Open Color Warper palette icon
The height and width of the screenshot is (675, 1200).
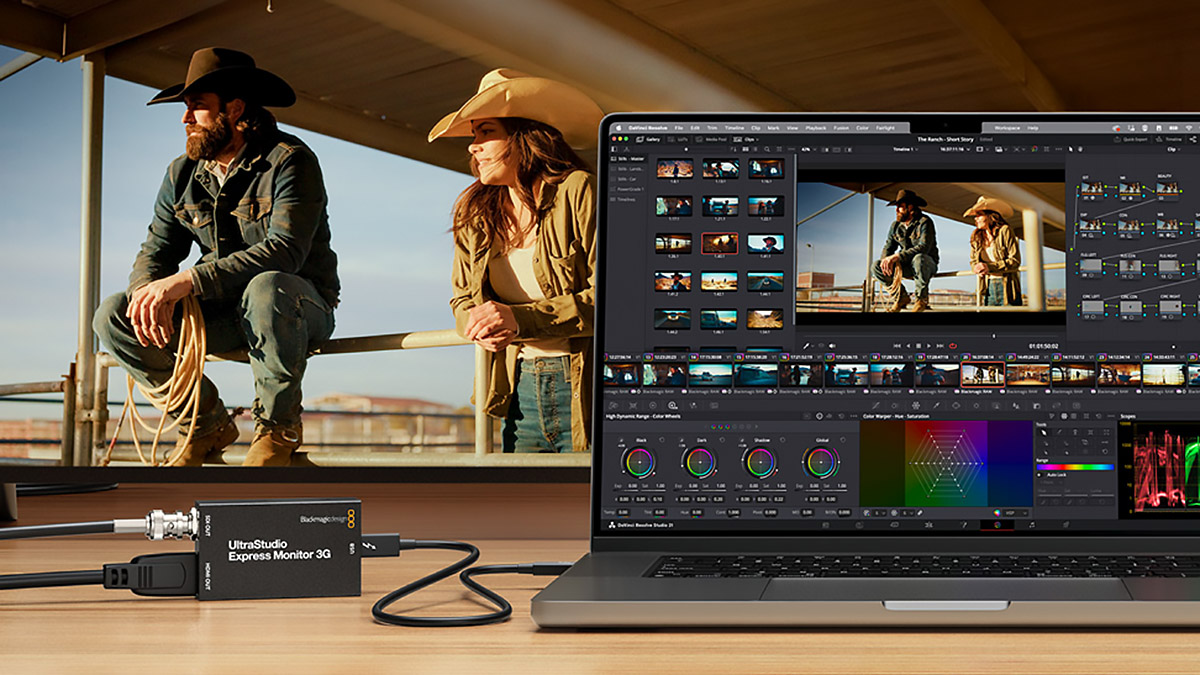(x=916, y=405)
